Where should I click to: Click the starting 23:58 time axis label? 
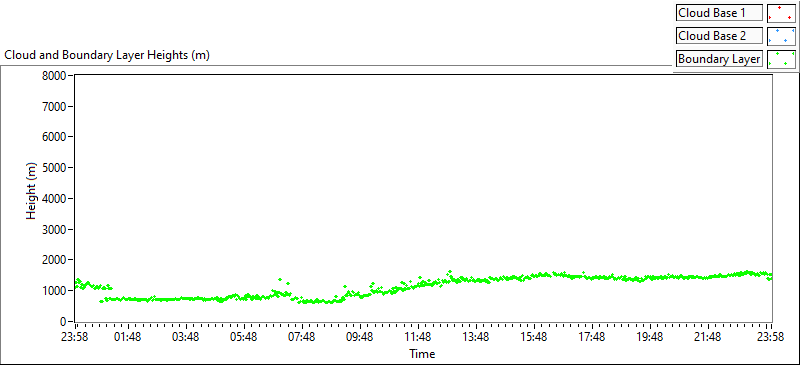pos(75,336)
